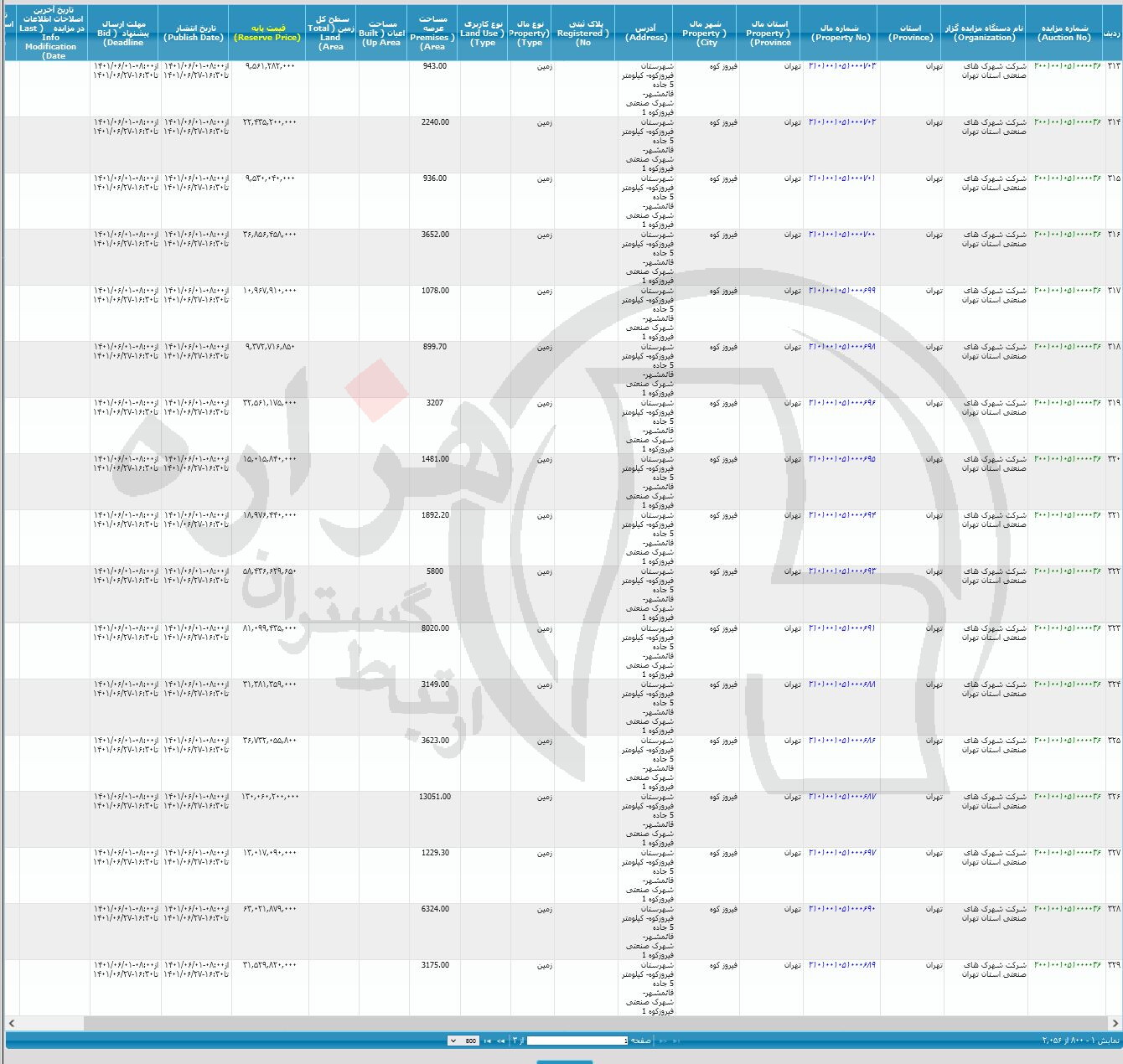Open property number link ending ۷۰۱
This screenshot has width=1123, height=1064.
point(842,178)
